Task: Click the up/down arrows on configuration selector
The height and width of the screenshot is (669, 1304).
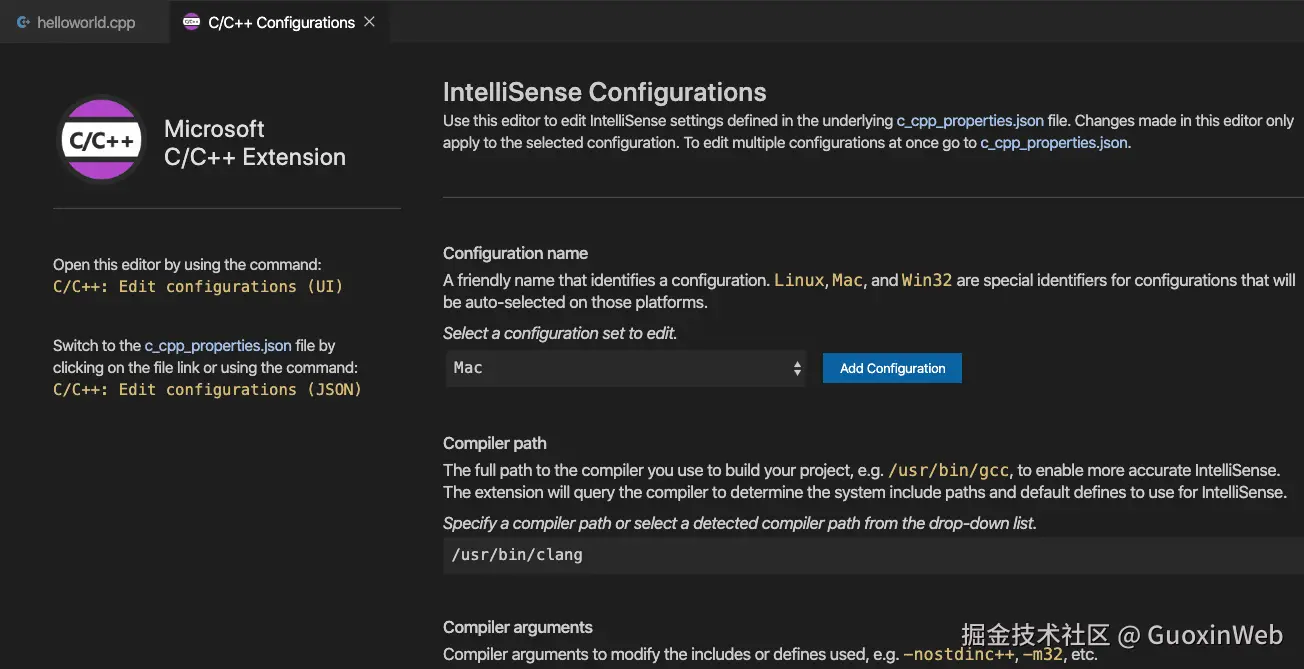Action: [797, 368]
